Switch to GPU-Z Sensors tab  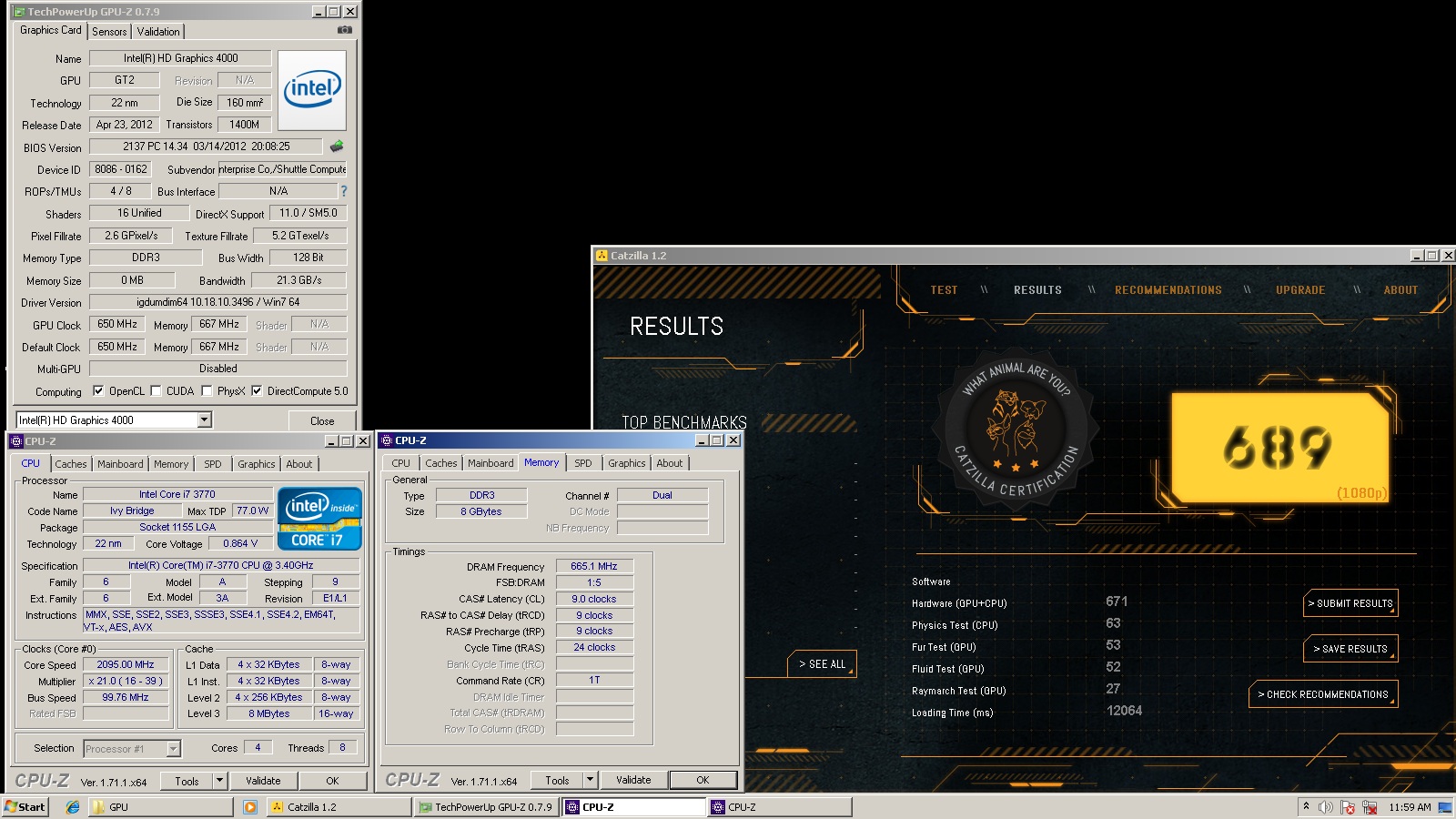(x=109, y=32)
